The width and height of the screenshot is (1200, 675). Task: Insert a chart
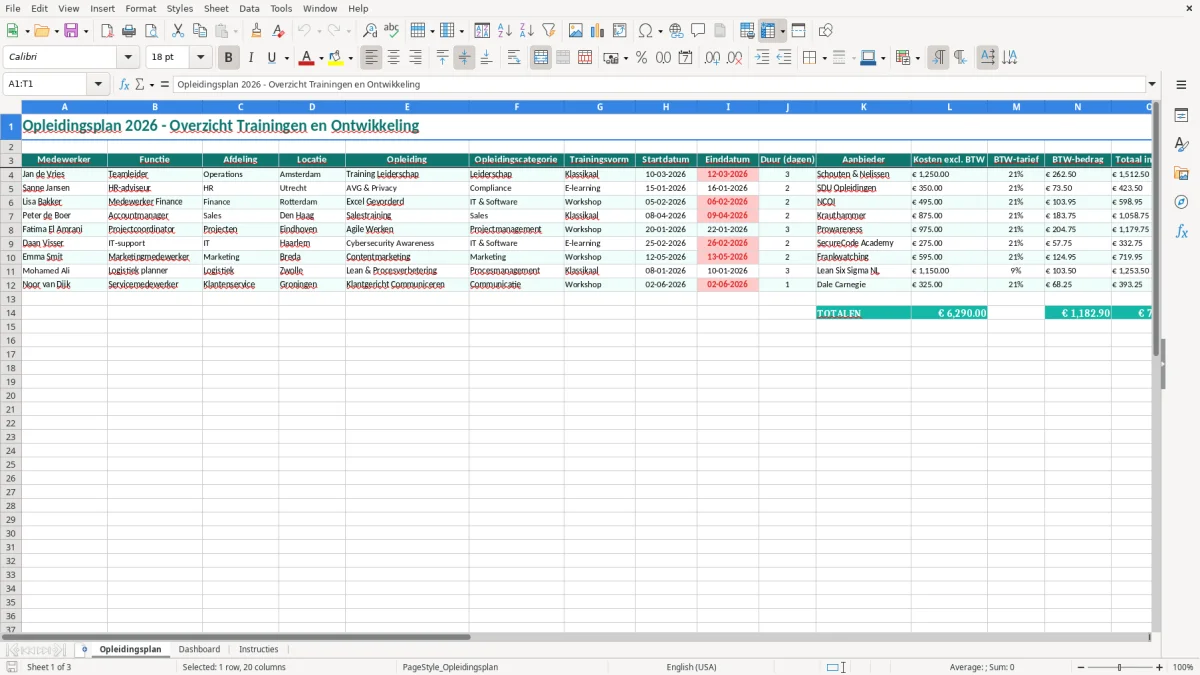[x=598, y=31]
